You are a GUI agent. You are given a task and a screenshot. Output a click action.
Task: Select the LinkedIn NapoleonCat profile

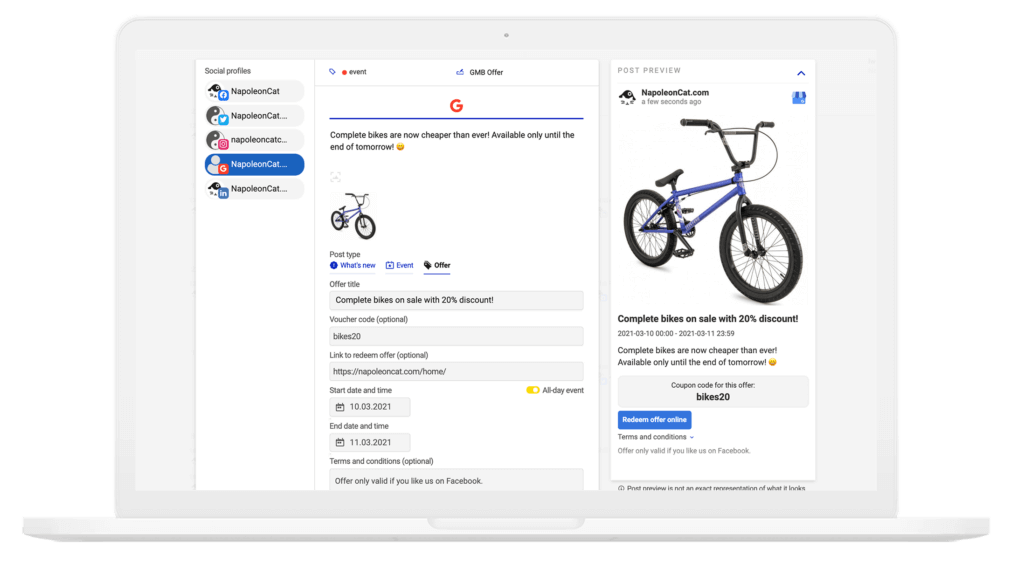254,189
